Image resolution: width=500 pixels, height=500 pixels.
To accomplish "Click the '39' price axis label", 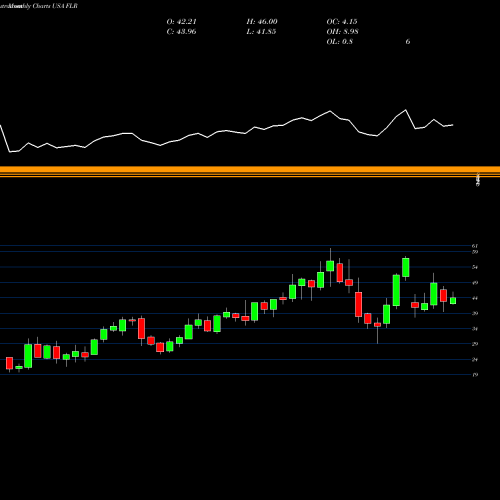I will tap(475, 313).
